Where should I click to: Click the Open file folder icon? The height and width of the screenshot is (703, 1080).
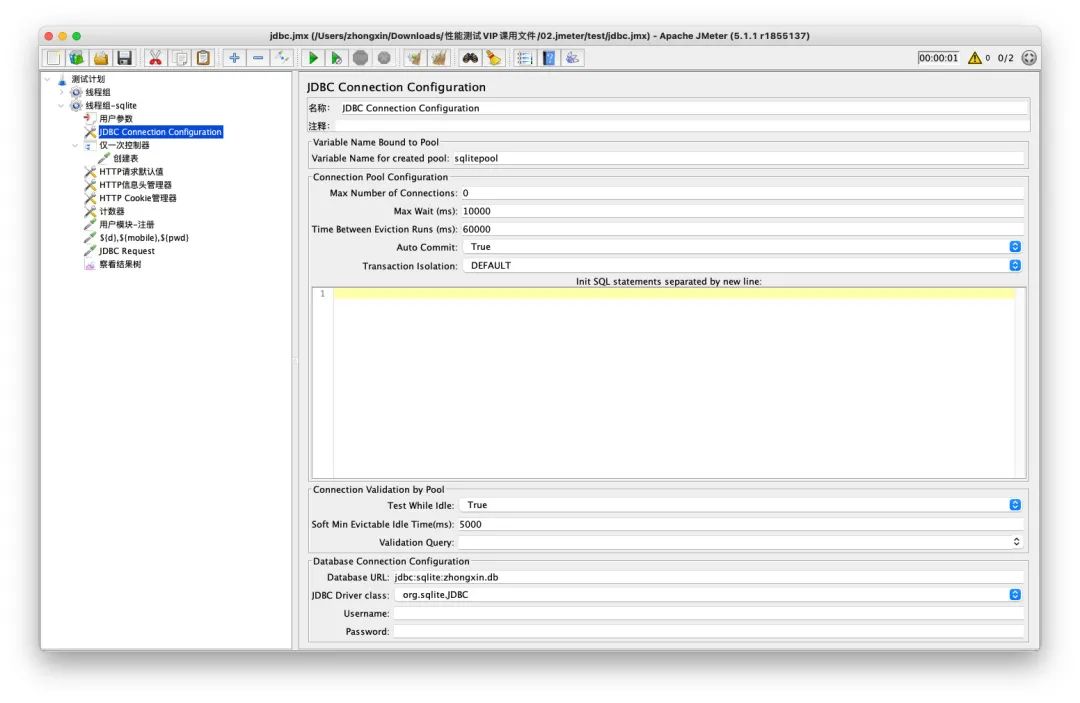pyautogui.click(x=101, y=59)
